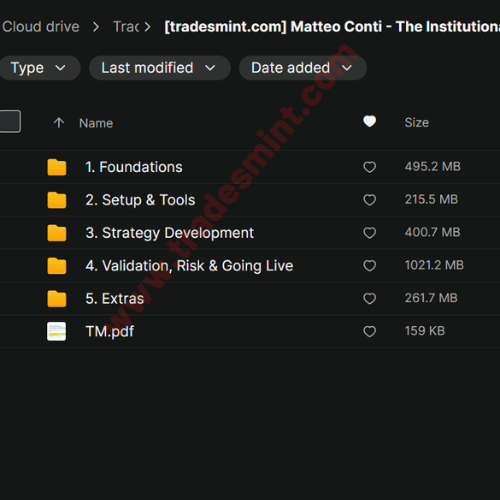
Task: Sort by Name column header
Action: tap(96, 123)
